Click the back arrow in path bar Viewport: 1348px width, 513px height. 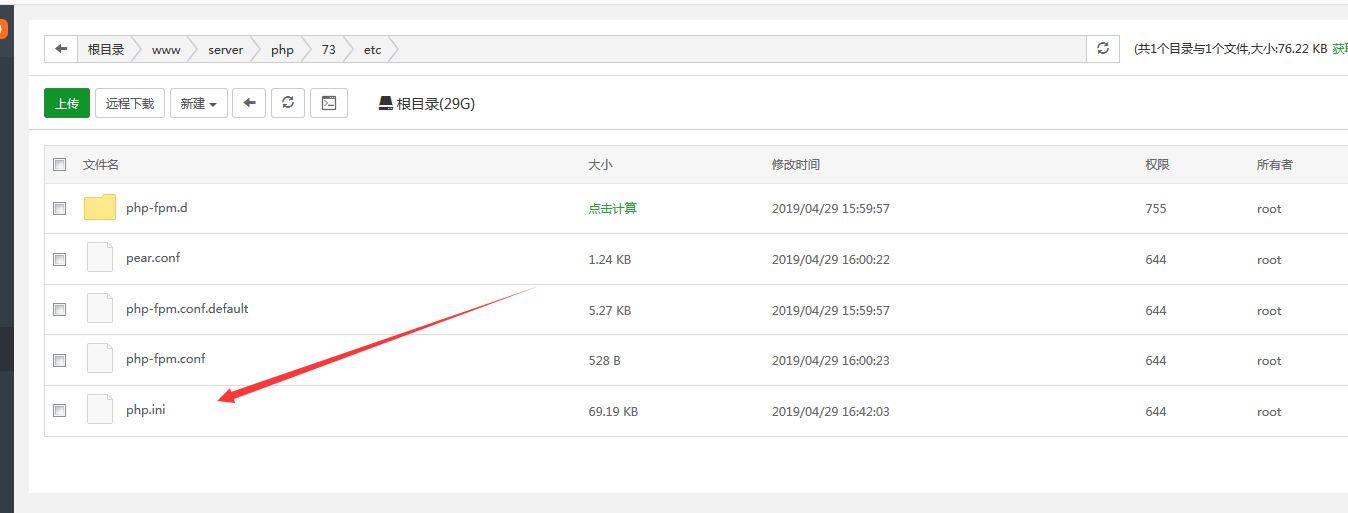[x=61, y=49]
